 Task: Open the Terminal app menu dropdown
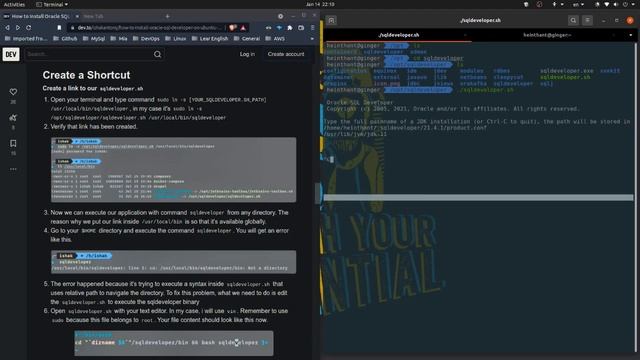pyautogui.click(x=52, y=4)
